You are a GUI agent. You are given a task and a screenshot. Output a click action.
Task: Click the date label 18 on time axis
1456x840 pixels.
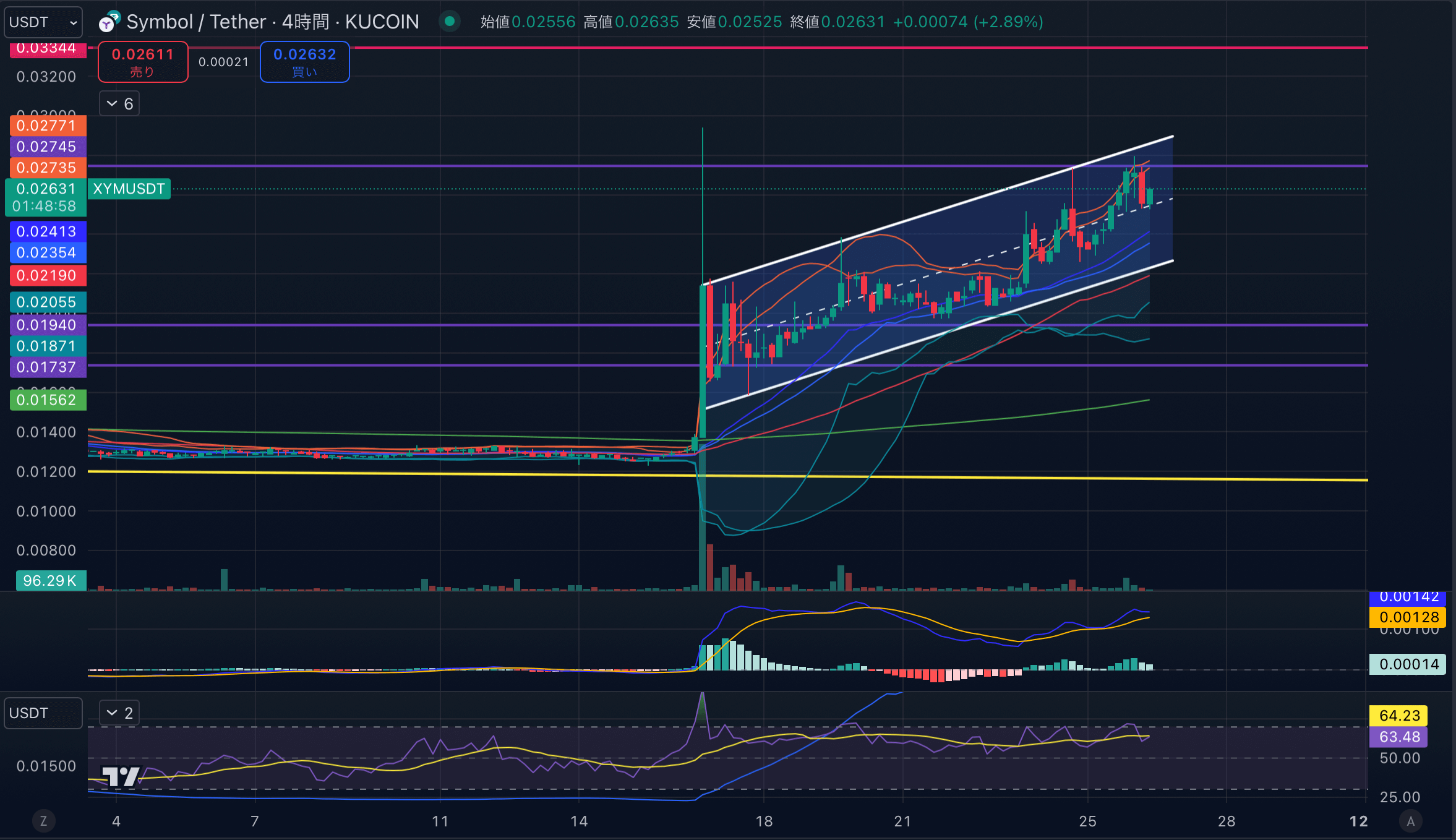coord(764,821)
